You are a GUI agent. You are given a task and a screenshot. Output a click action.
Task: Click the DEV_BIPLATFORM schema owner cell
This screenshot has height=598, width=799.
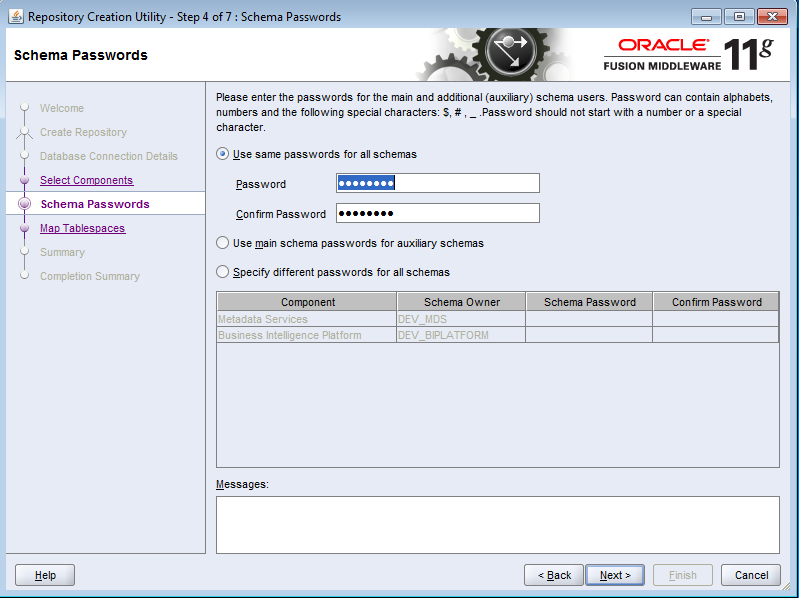(461, 335)
